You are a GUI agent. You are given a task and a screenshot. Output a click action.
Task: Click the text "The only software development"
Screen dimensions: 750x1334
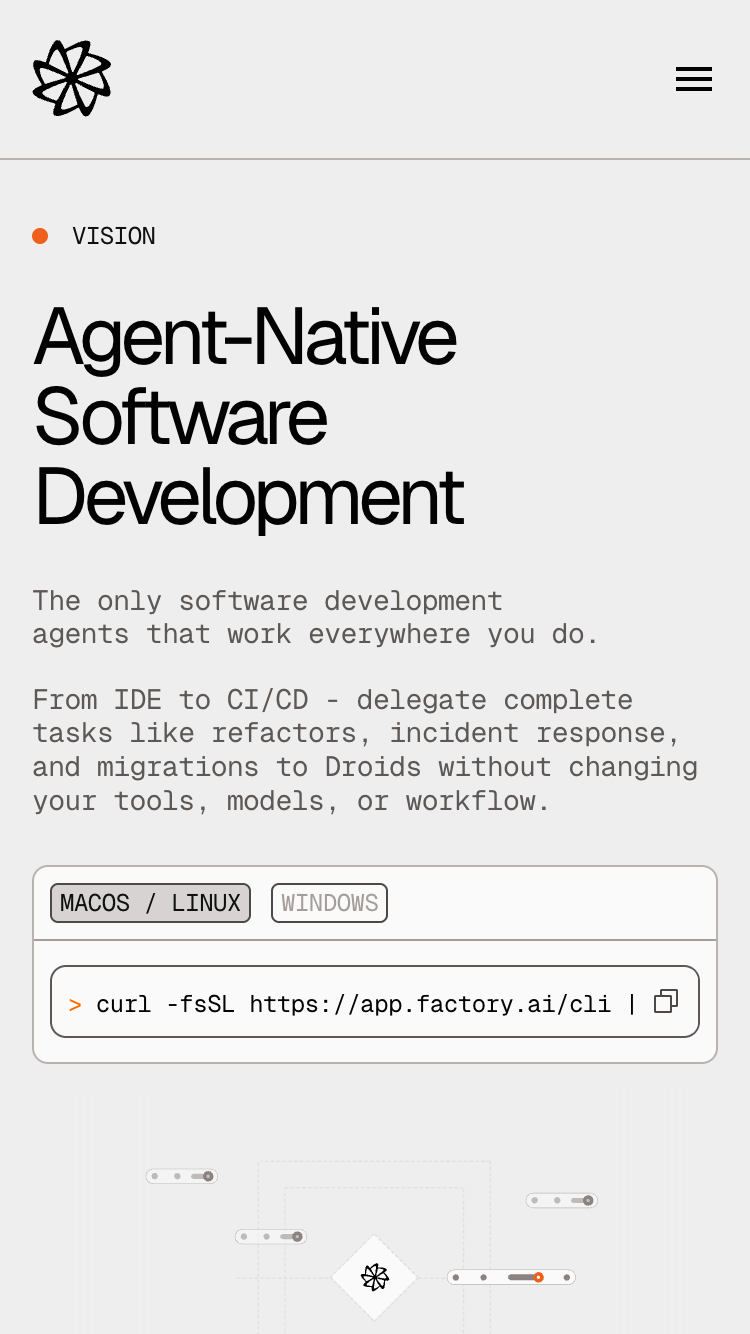click(267, 601)
